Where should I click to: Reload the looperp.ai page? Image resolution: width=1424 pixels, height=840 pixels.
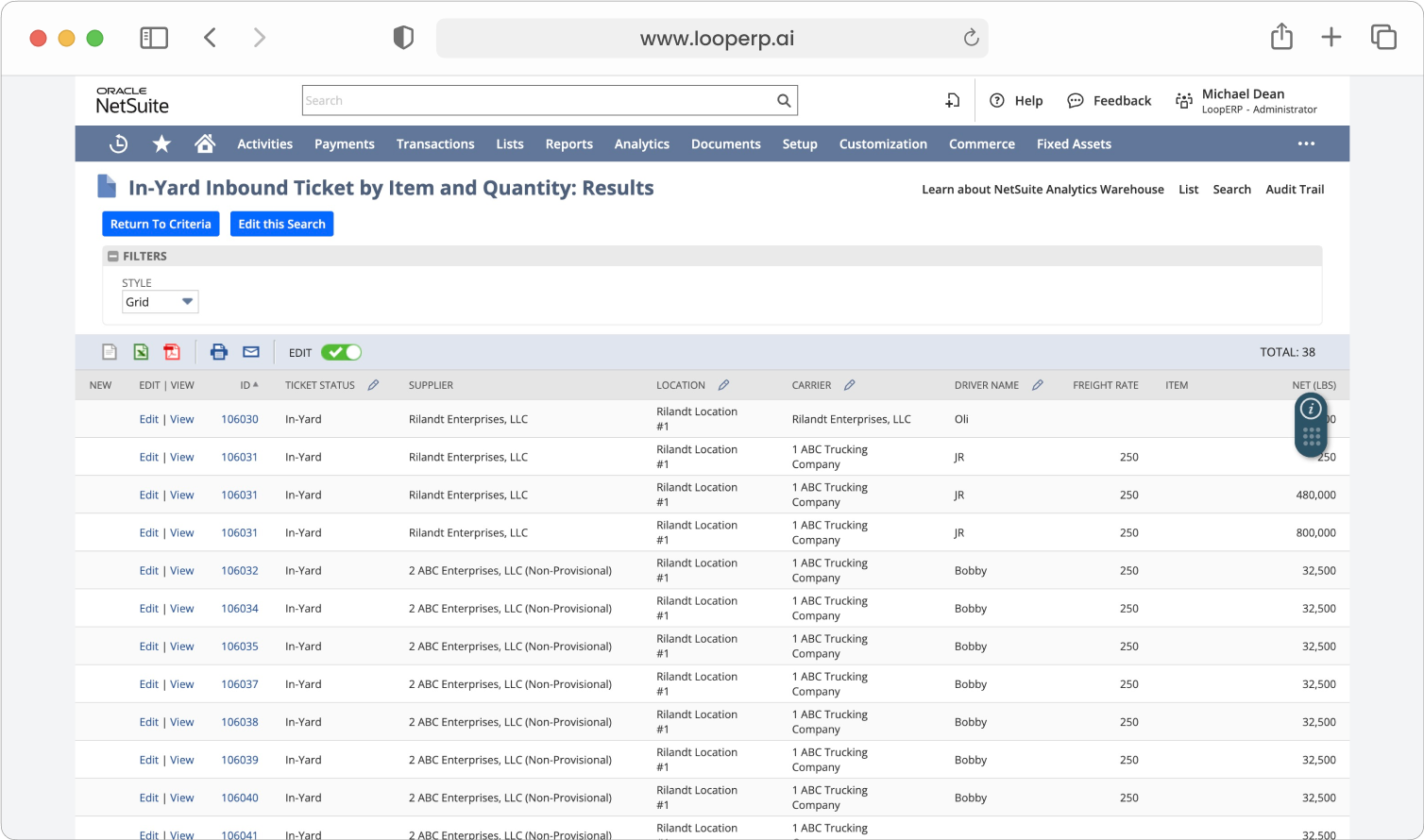(x=971, y=38)
